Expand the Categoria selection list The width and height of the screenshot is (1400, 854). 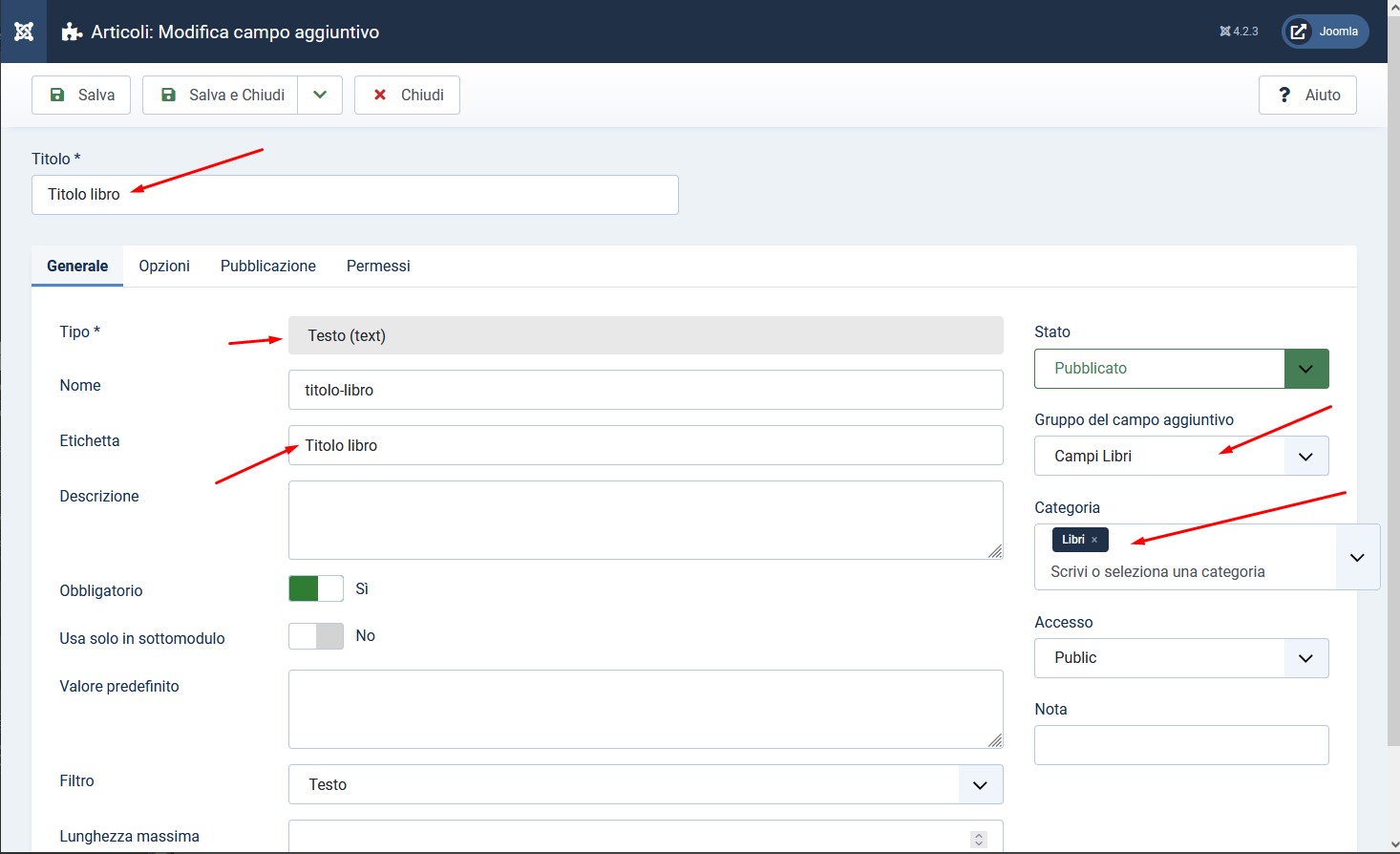1357,557
